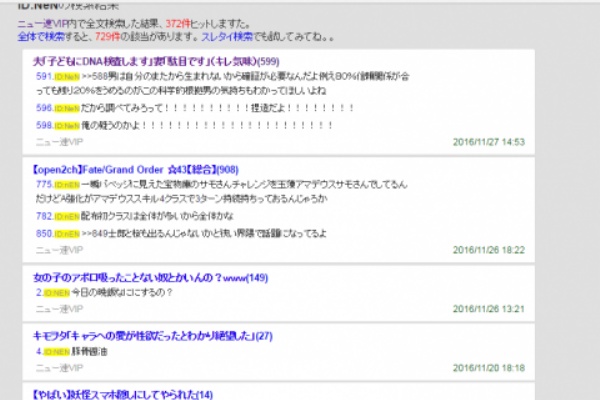Open the 女の子のアポロ thread title (149)

[x=150, y=278]
